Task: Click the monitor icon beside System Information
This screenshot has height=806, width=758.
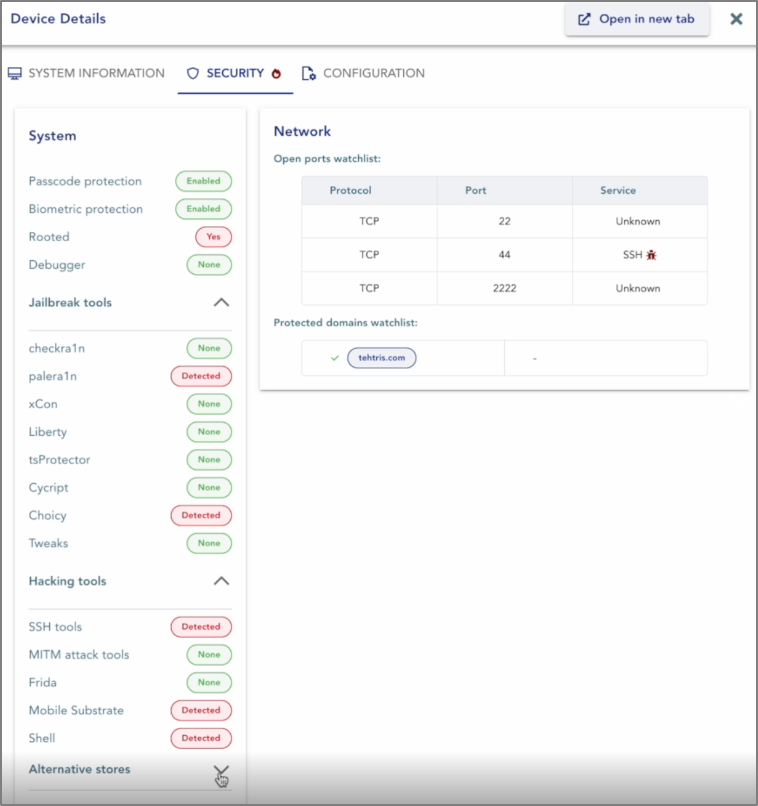Action: (15, 74)
